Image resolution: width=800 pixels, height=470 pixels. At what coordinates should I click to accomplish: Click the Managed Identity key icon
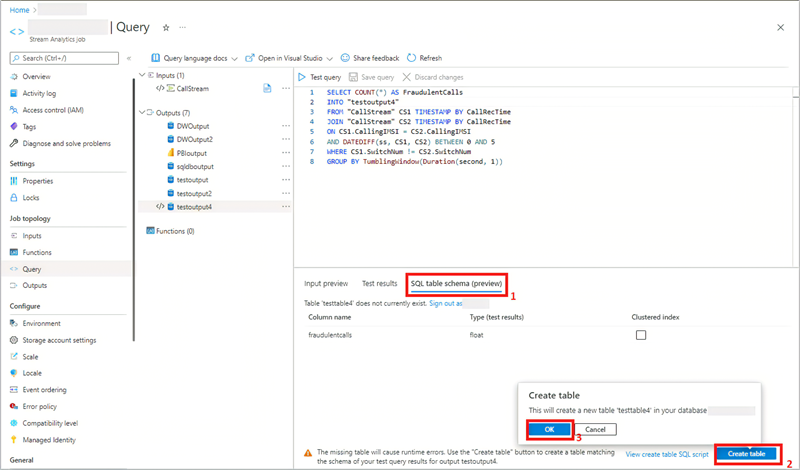[14, 439]
